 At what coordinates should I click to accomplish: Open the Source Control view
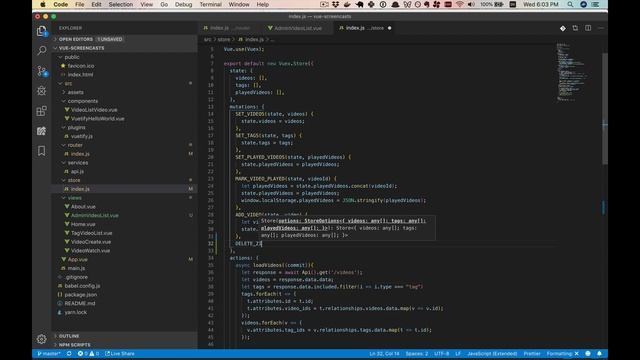pos(42,71)
